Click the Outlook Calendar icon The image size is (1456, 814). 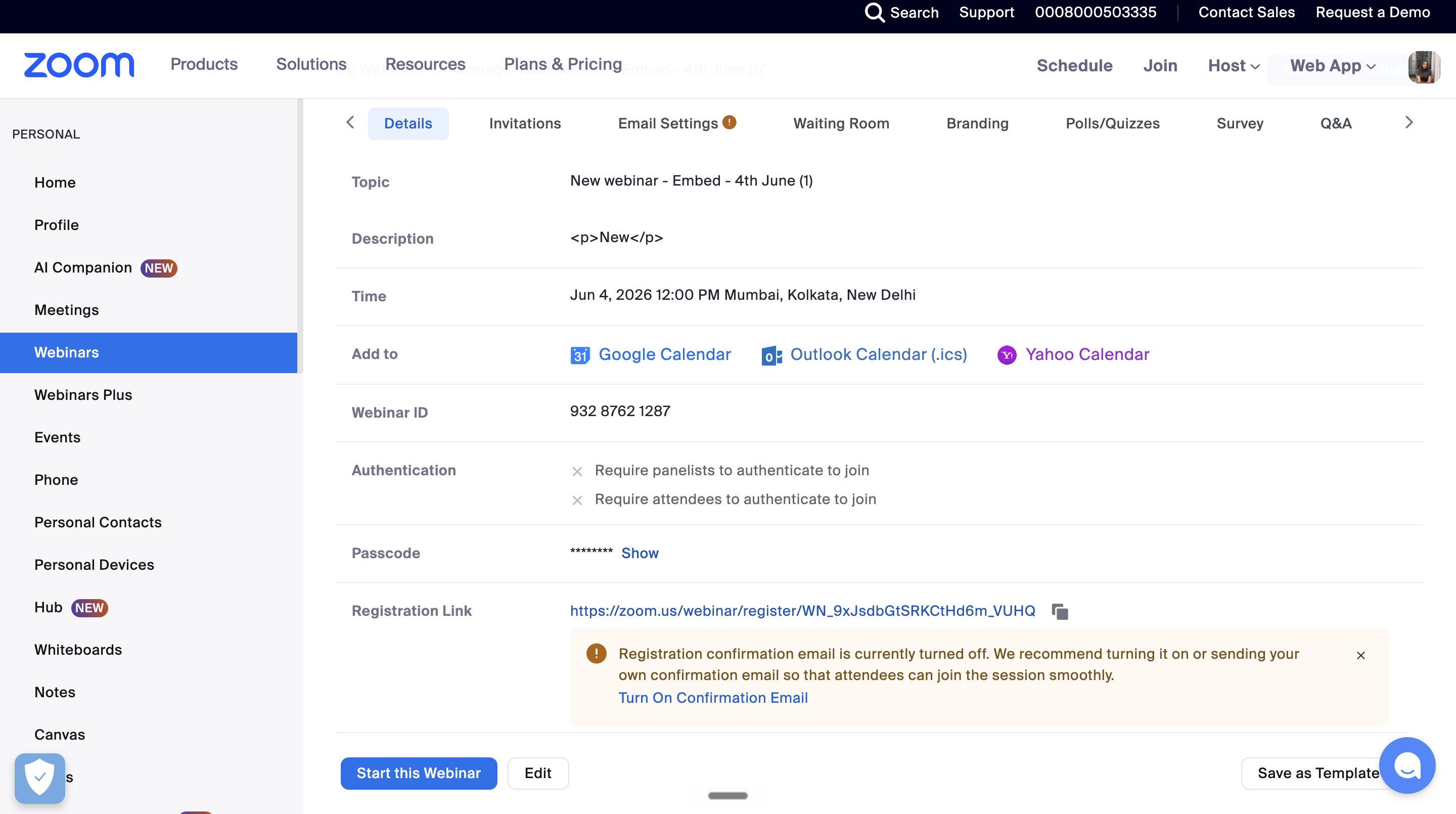[772, 355]
